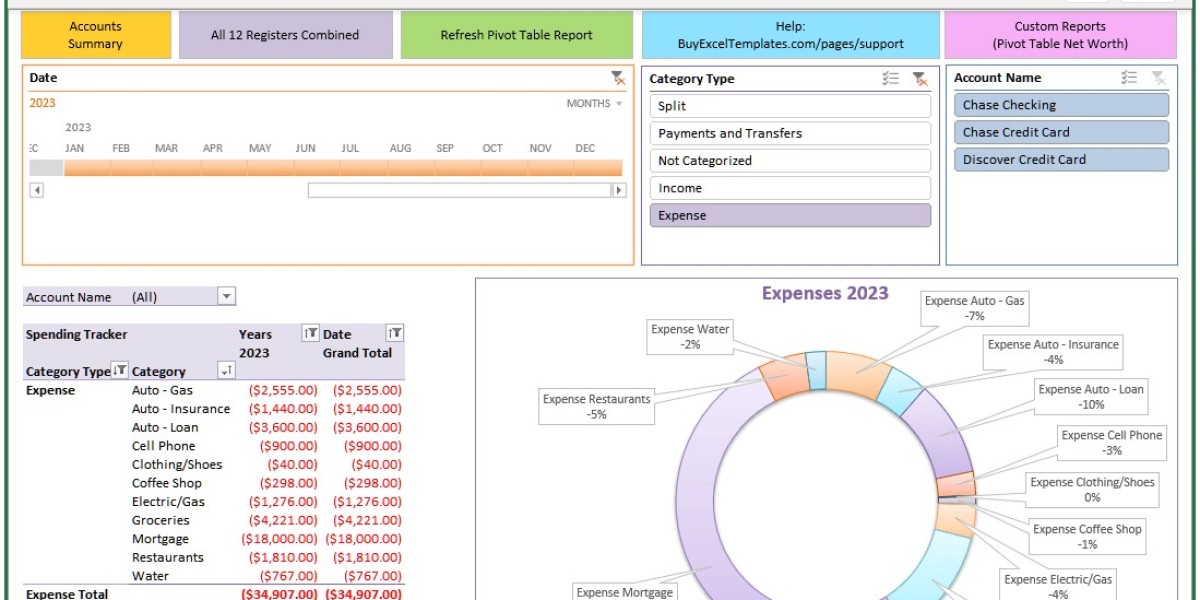Go to Accounts Summary
Viewport: 1200px width, 600px height.
point(96,35)
